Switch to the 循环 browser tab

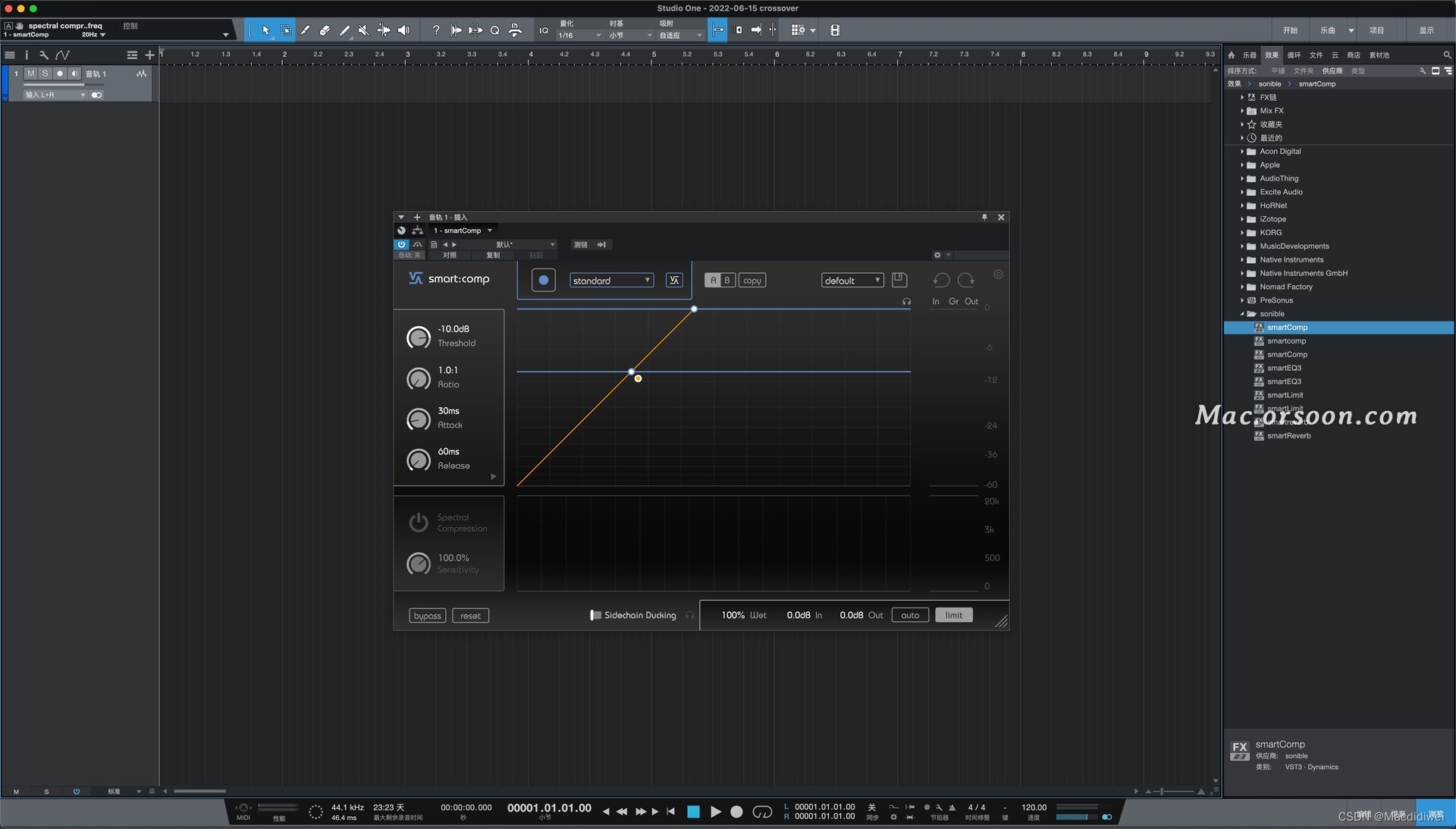tap(1294, 55)
